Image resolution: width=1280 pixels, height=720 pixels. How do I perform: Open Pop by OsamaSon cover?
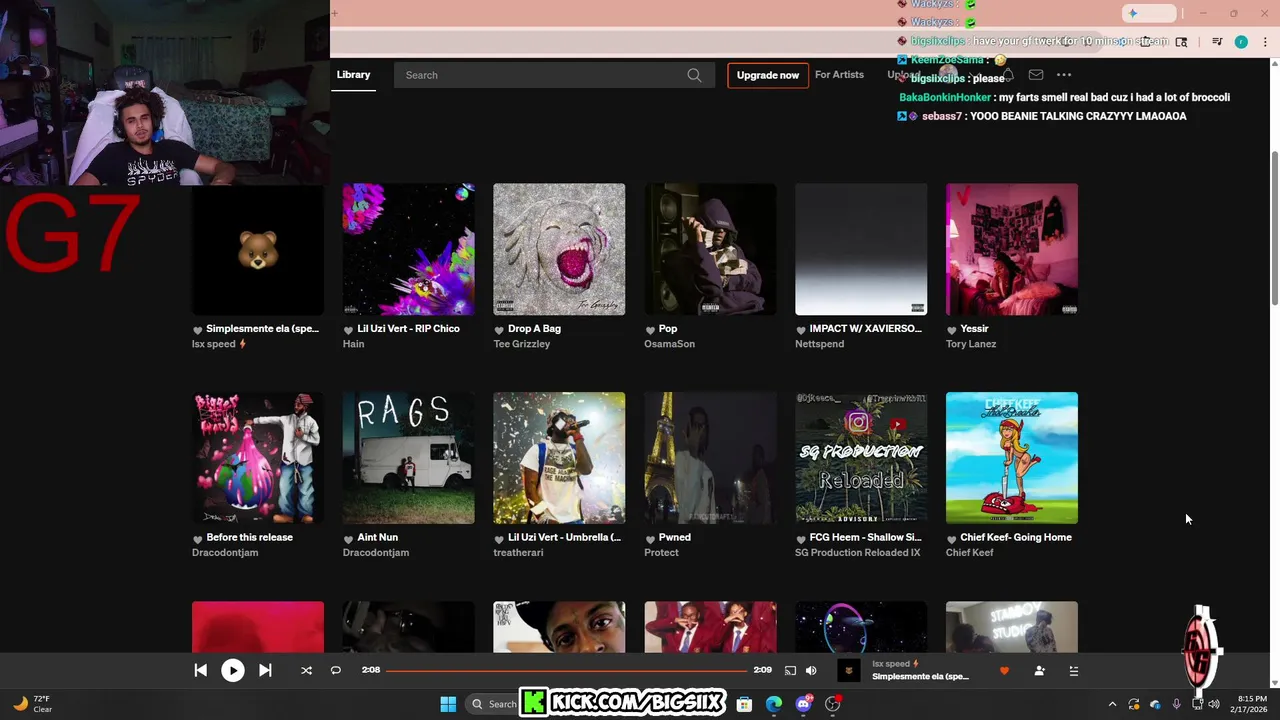tap(710, 249)
